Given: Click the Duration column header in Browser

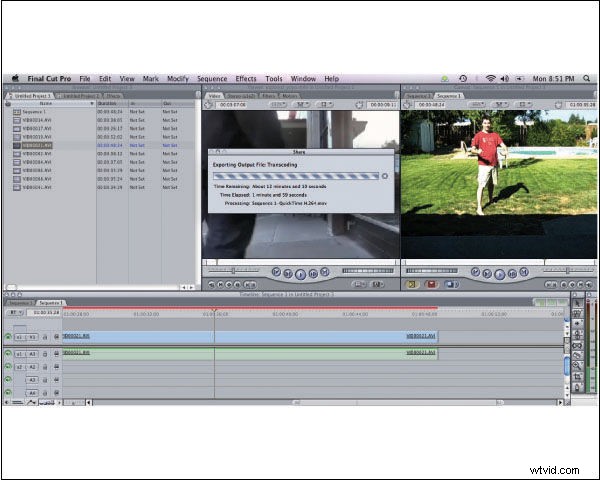Looking at the screenshot, I should click(112, 104).
